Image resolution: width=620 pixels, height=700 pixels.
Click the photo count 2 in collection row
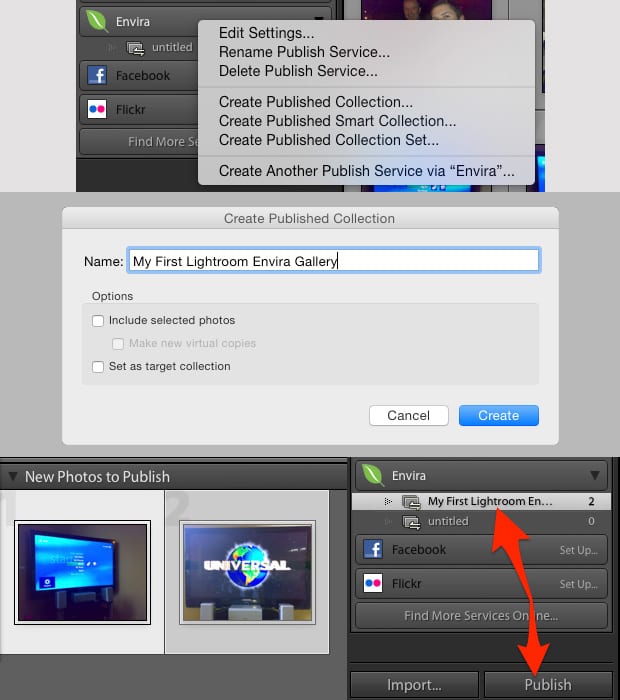[591, 501]
